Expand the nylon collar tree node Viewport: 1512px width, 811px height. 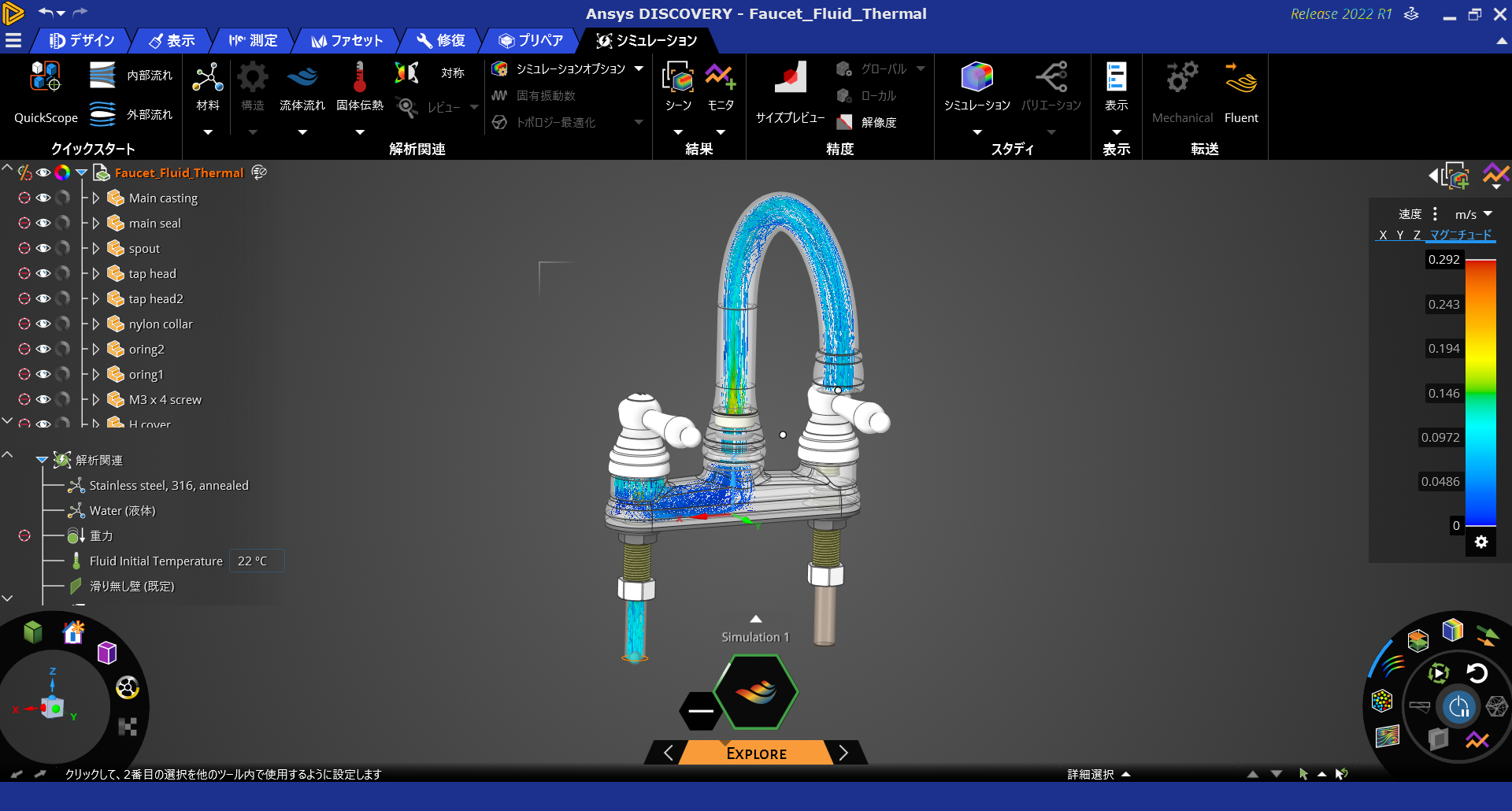click(96, 324)
